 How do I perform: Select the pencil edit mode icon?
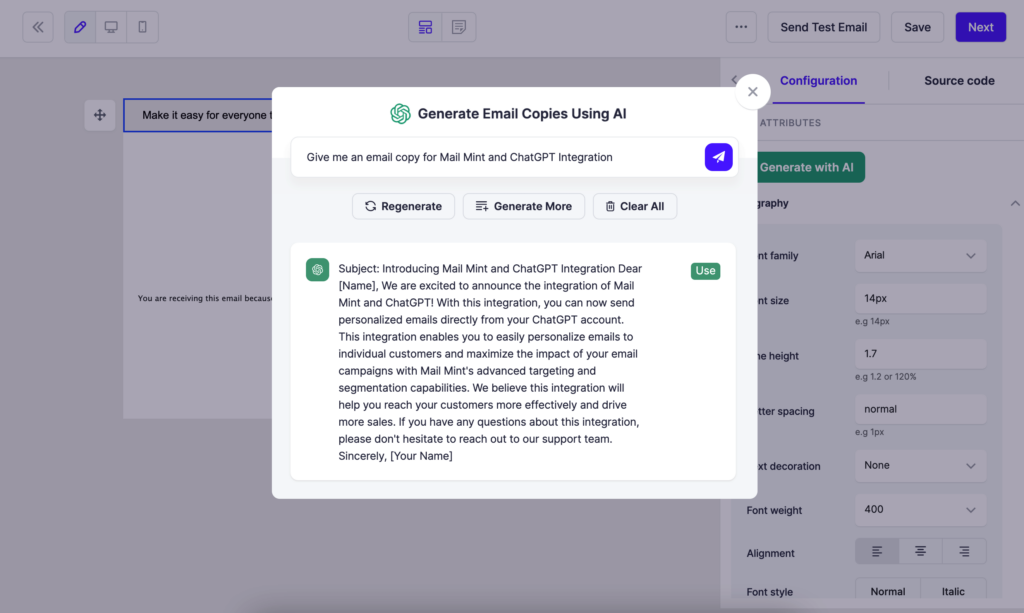coord(80,27)
